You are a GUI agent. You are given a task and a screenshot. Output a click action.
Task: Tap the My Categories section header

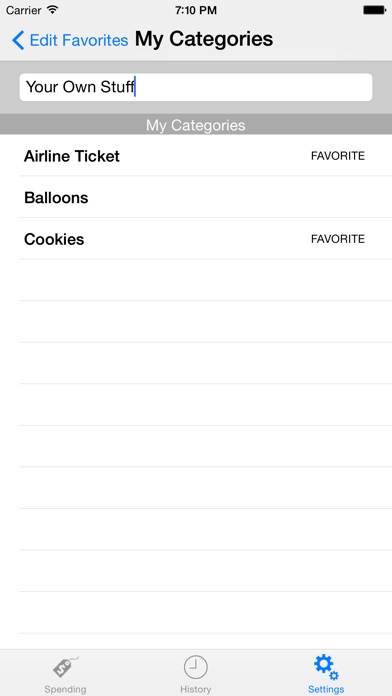point(196,125)
